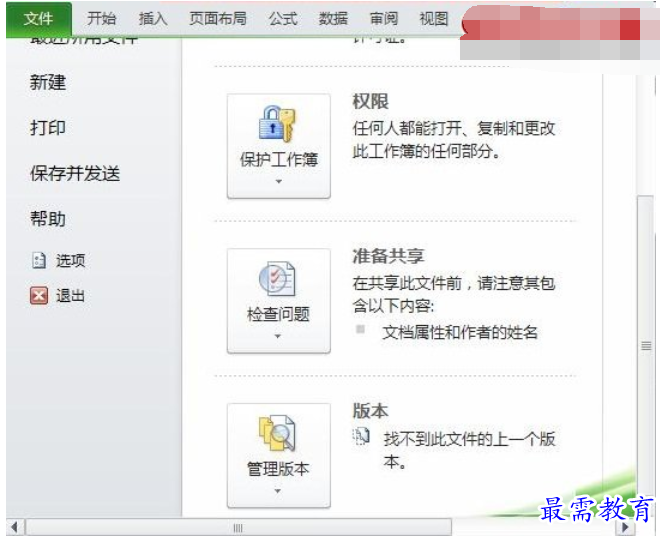Click the horizontal scrollbar left arrow
Image resolution: width=662 pixels, height=541 pixels.
(15, 527)
